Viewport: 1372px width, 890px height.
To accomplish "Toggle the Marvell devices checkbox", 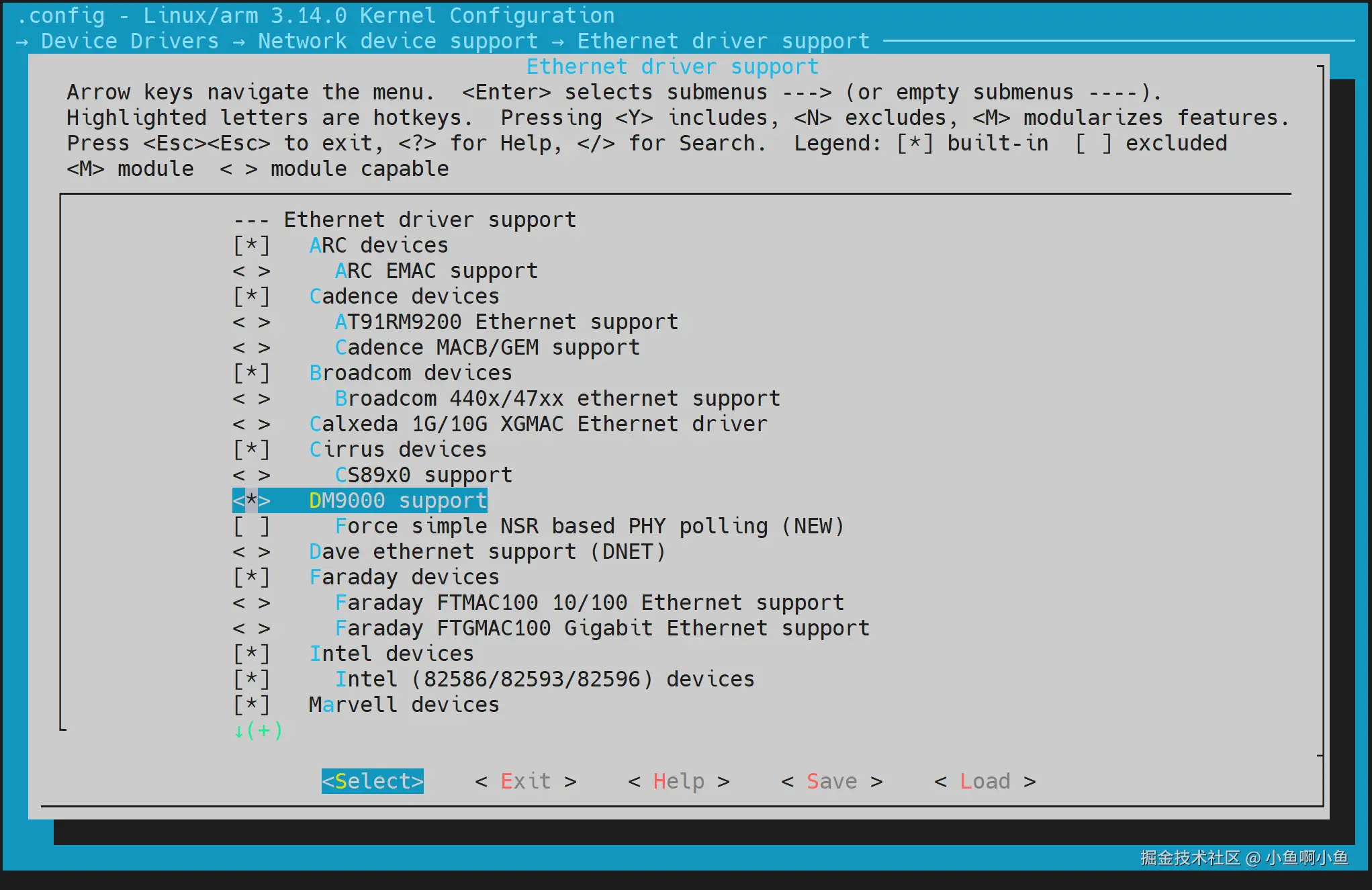I will point(251,705).
